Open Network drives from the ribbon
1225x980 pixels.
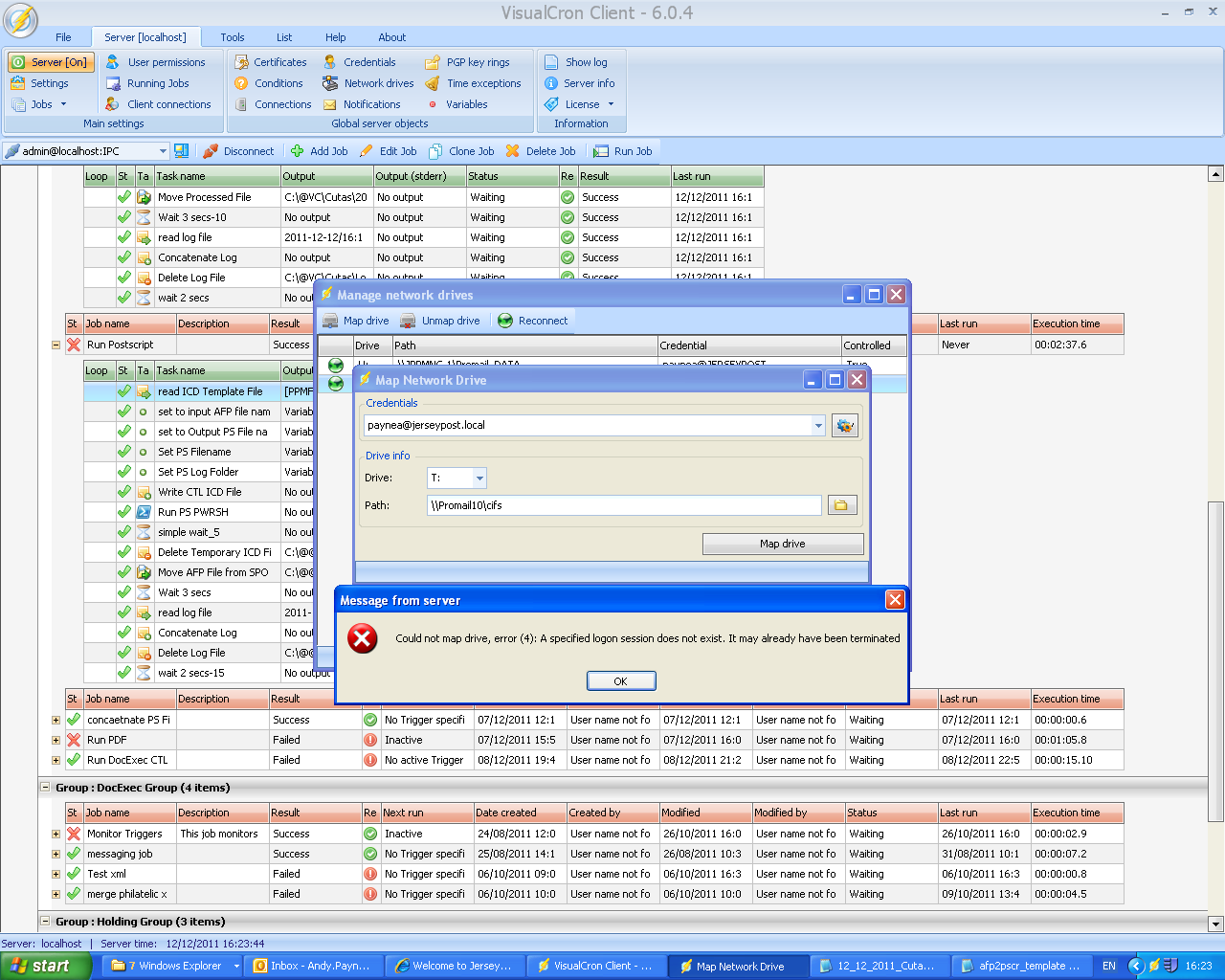368,83
